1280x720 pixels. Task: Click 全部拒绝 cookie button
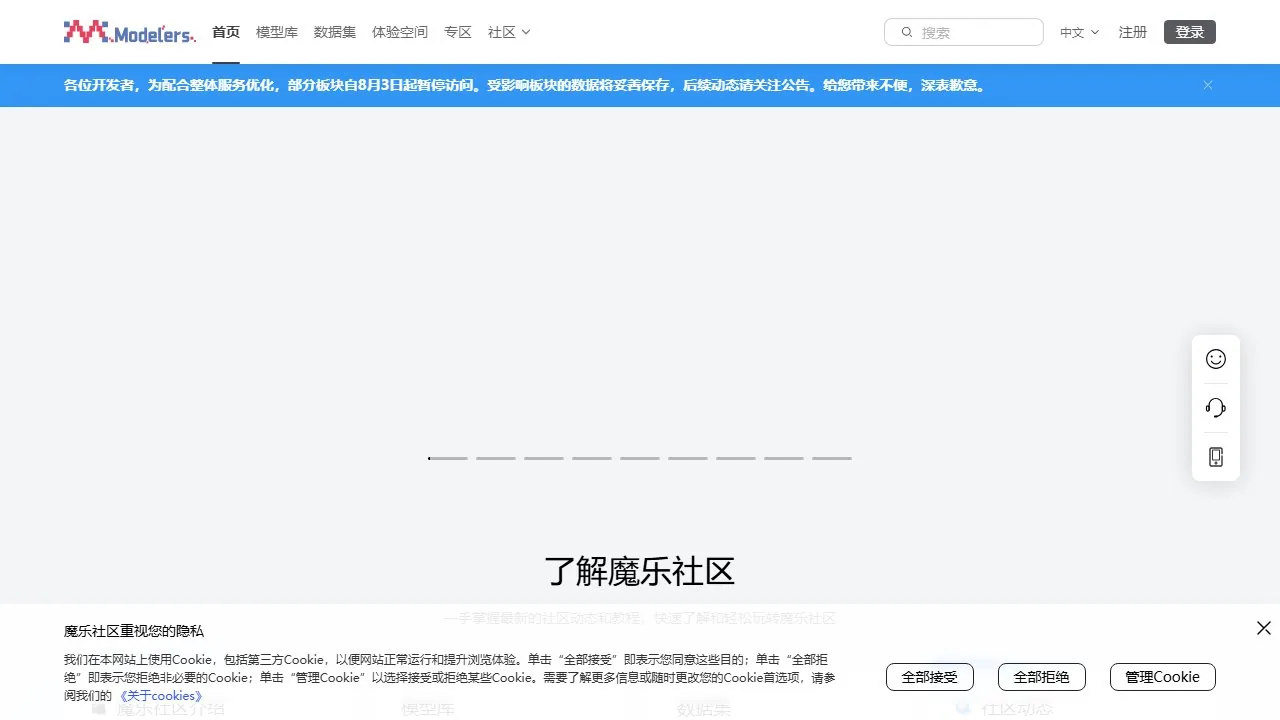[x=1042, y=677]
